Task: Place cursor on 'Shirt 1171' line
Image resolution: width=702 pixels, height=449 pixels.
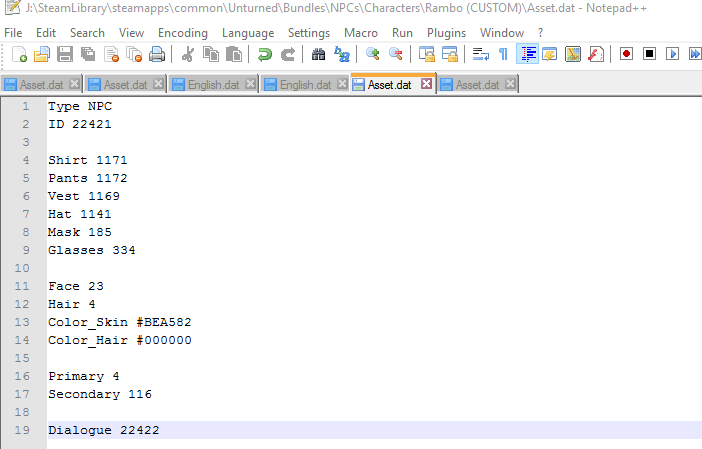Action: 88,160
